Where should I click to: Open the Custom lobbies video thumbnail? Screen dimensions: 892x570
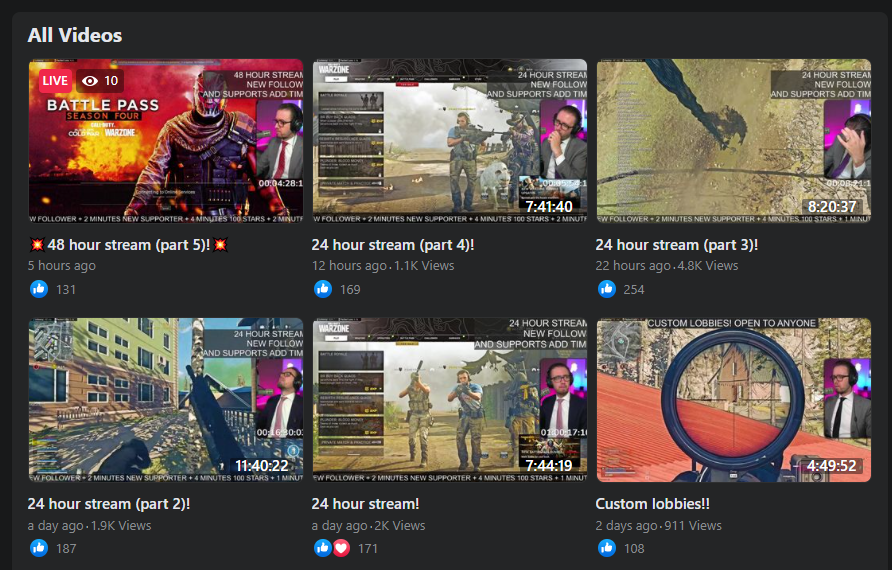(733, 400)
